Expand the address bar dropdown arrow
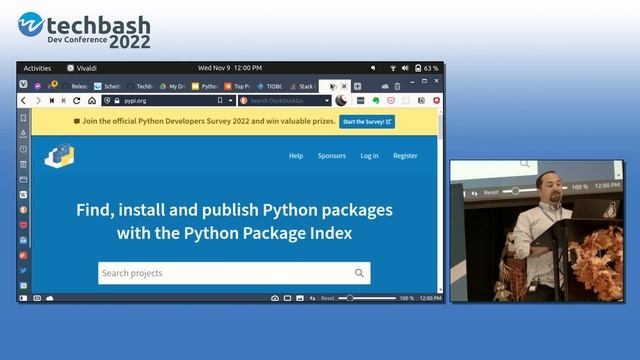Image resolution: width=640 pixels, height=360 pixels. [231, 100]
